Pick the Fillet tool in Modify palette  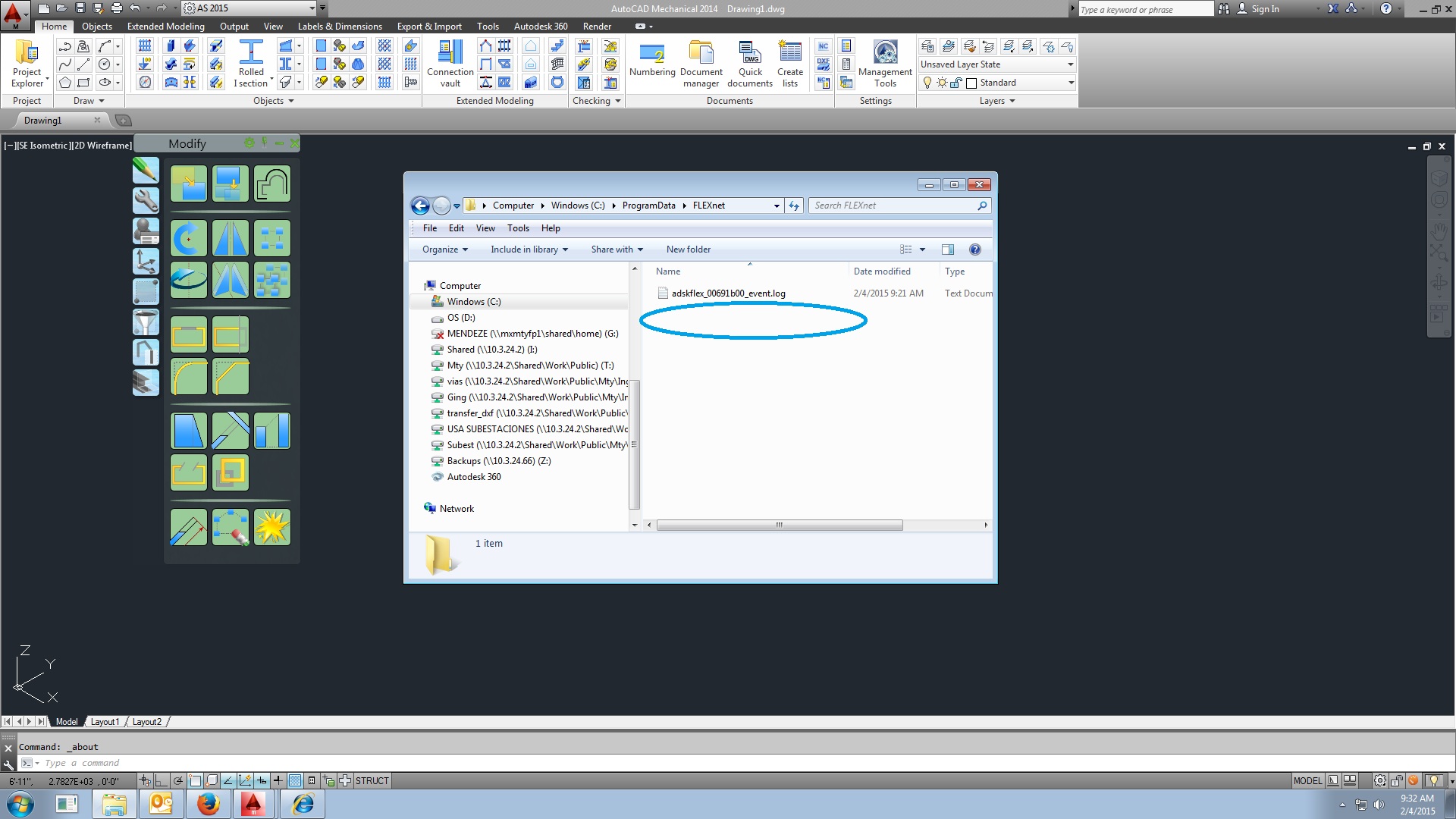(x=189, y=376)
